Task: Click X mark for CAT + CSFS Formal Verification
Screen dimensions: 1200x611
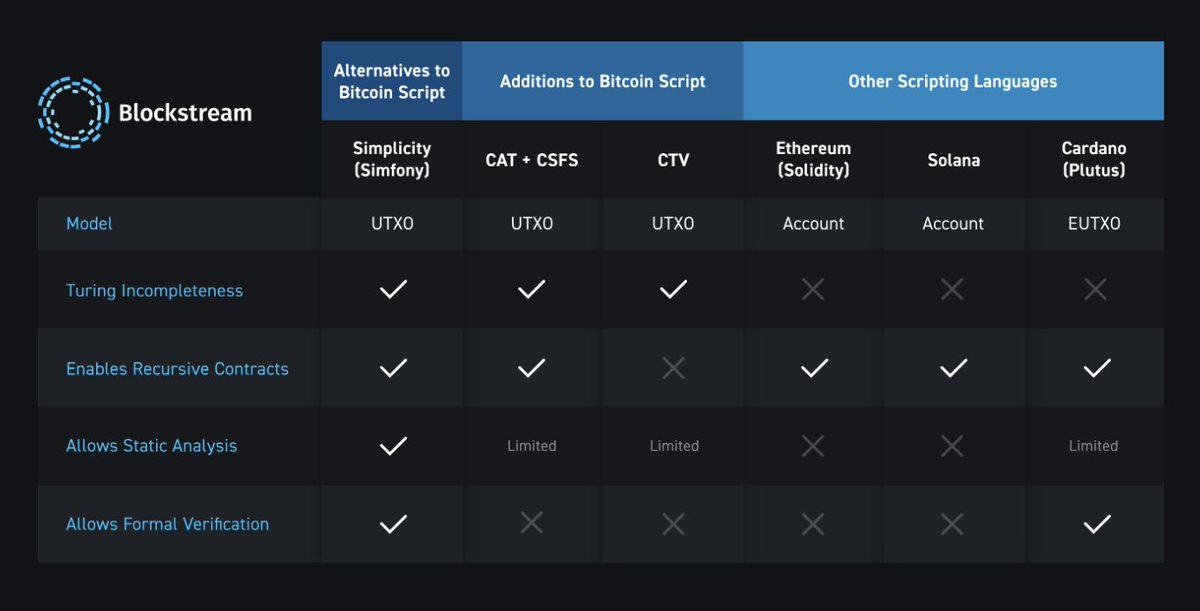Action: click(x=531, y=524)
